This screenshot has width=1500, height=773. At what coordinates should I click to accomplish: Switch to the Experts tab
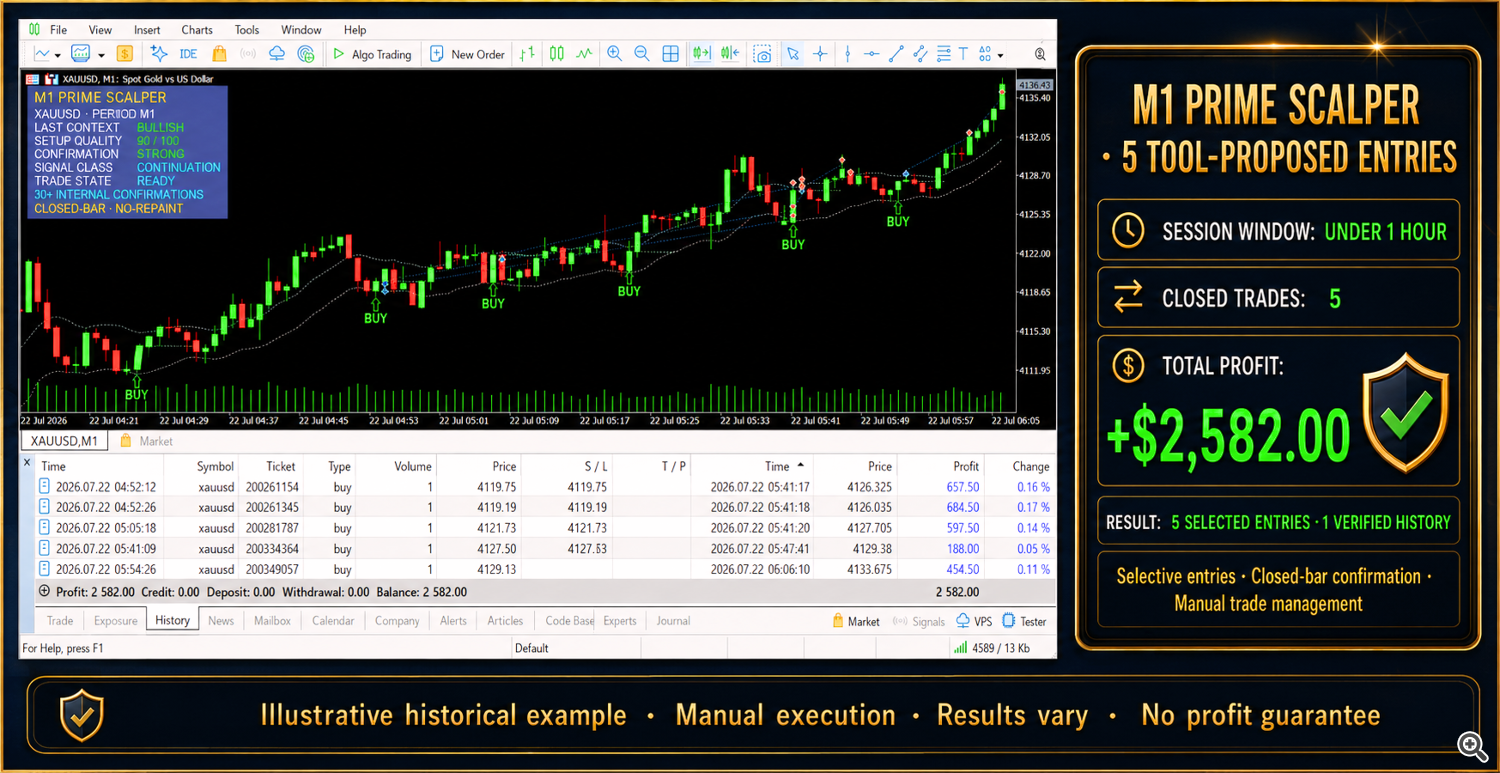620,621
